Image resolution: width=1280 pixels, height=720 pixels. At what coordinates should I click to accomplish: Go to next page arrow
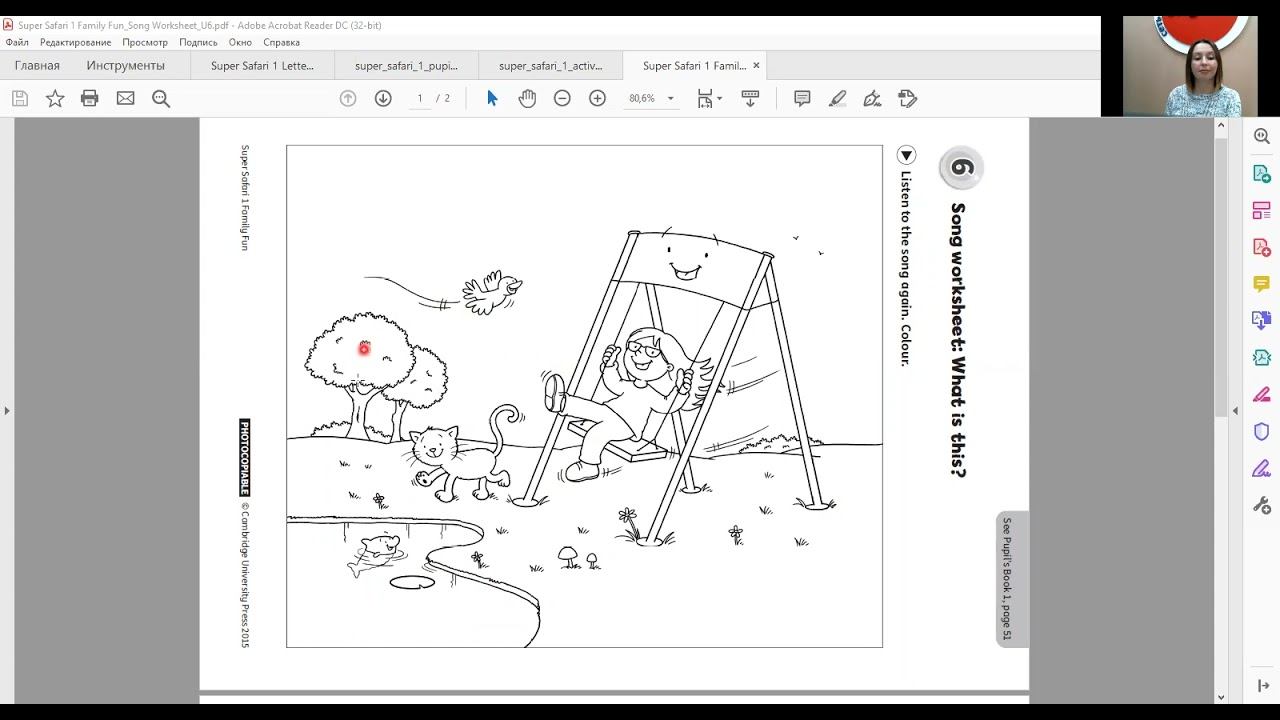click(383, 98)
